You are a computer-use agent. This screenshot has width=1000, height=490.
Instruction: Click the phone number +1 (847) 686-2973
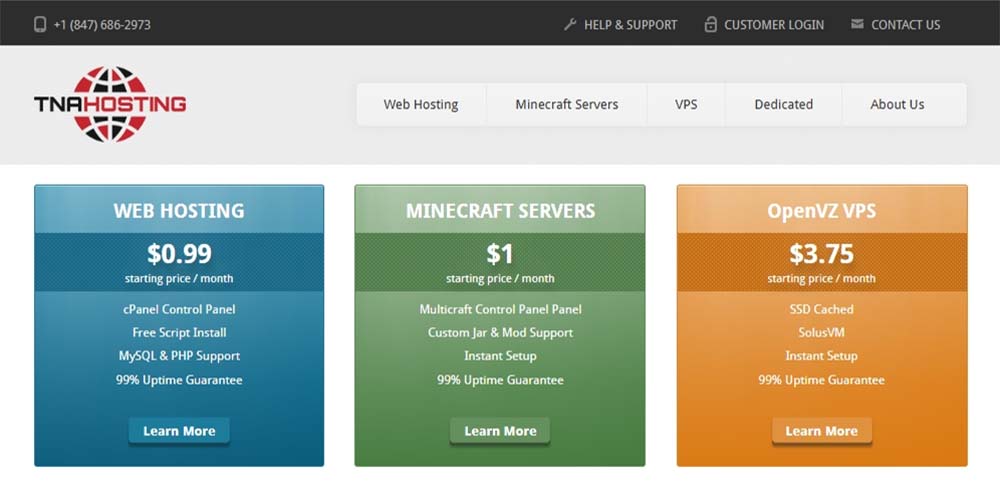pyautogui.click(x=102, y=25)
